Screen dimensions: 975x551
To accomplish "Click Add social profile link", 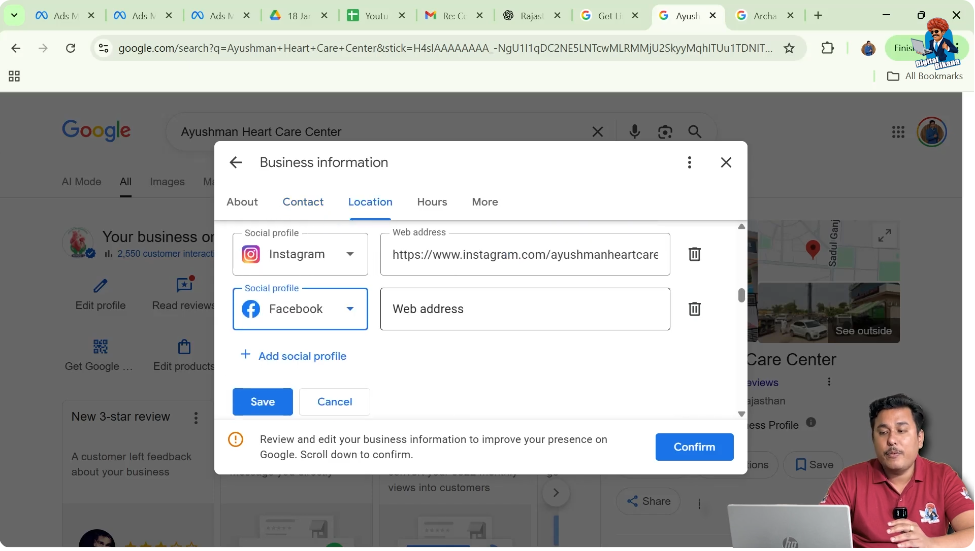I will point(293,356).
